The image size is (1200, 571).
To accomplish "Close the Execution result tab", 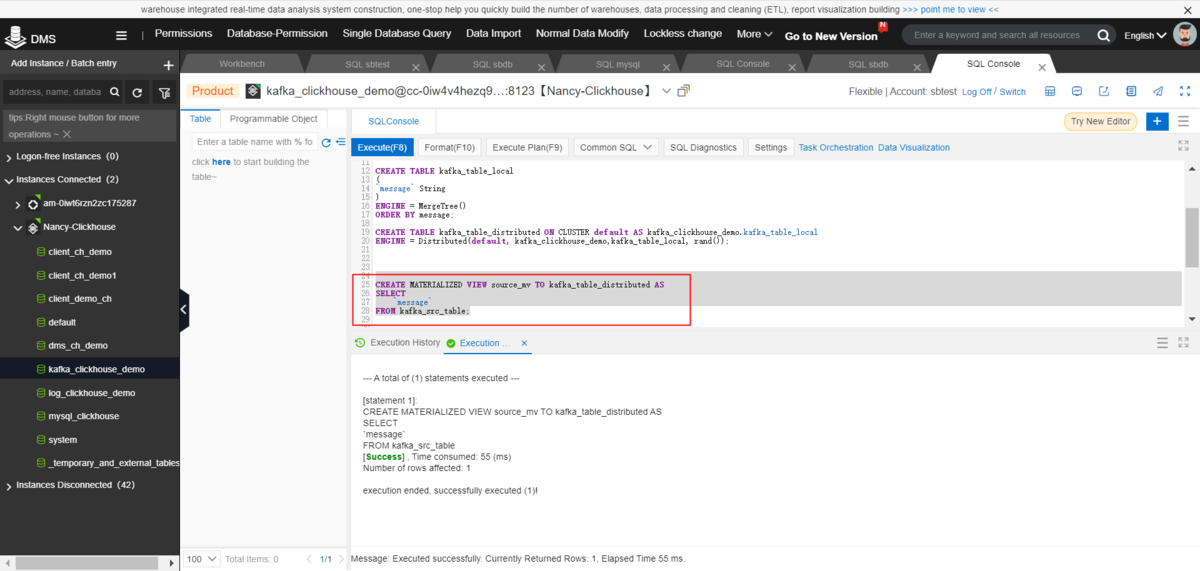I will tap(525, 343).
